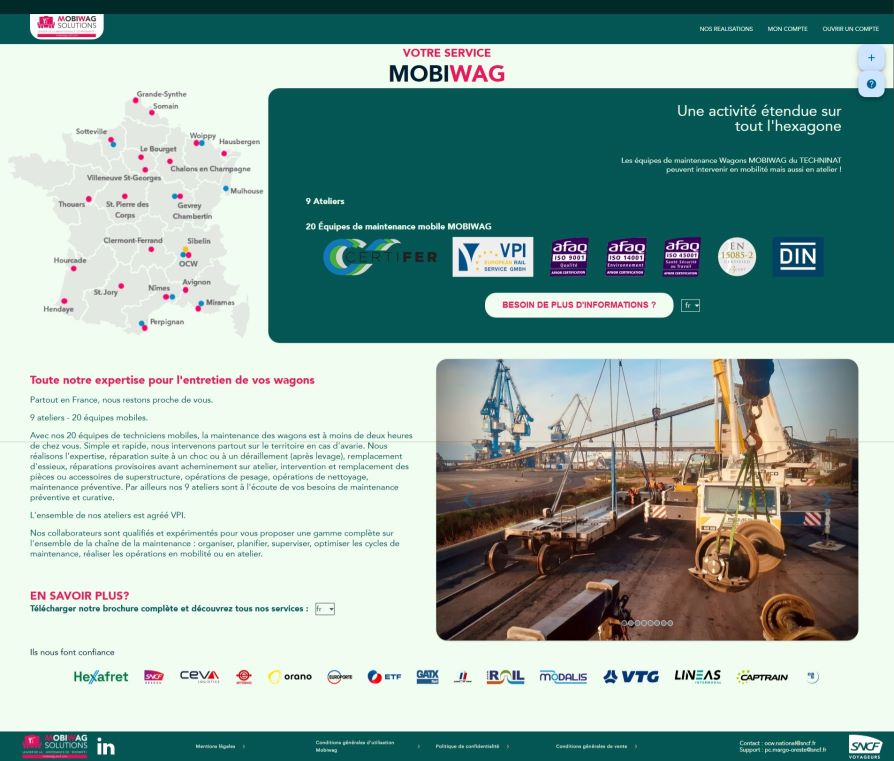Click the VPI European Rail Service logo
The height and width of the screenshot is (761, 894).
(492, 257)
